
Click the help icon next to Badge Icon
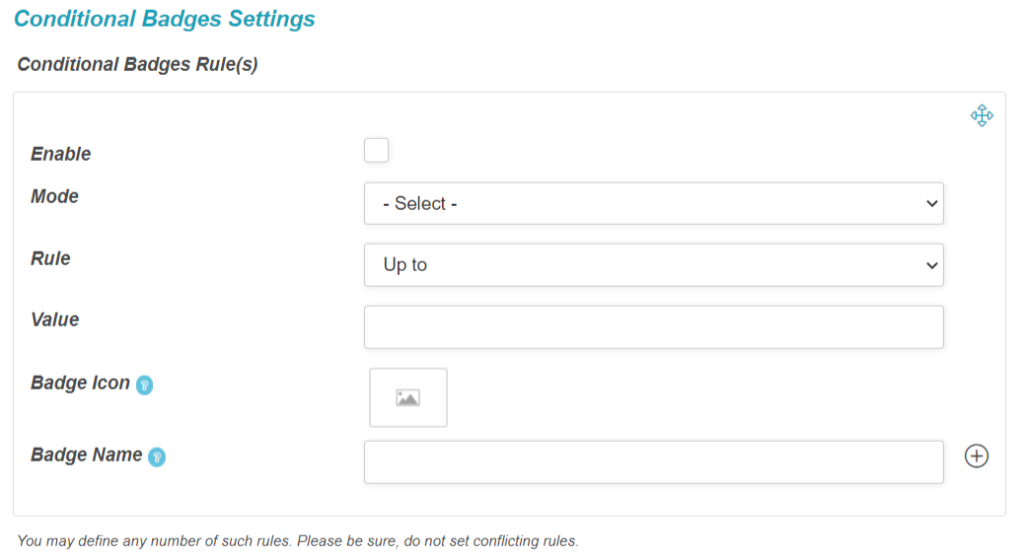(144, 385)
